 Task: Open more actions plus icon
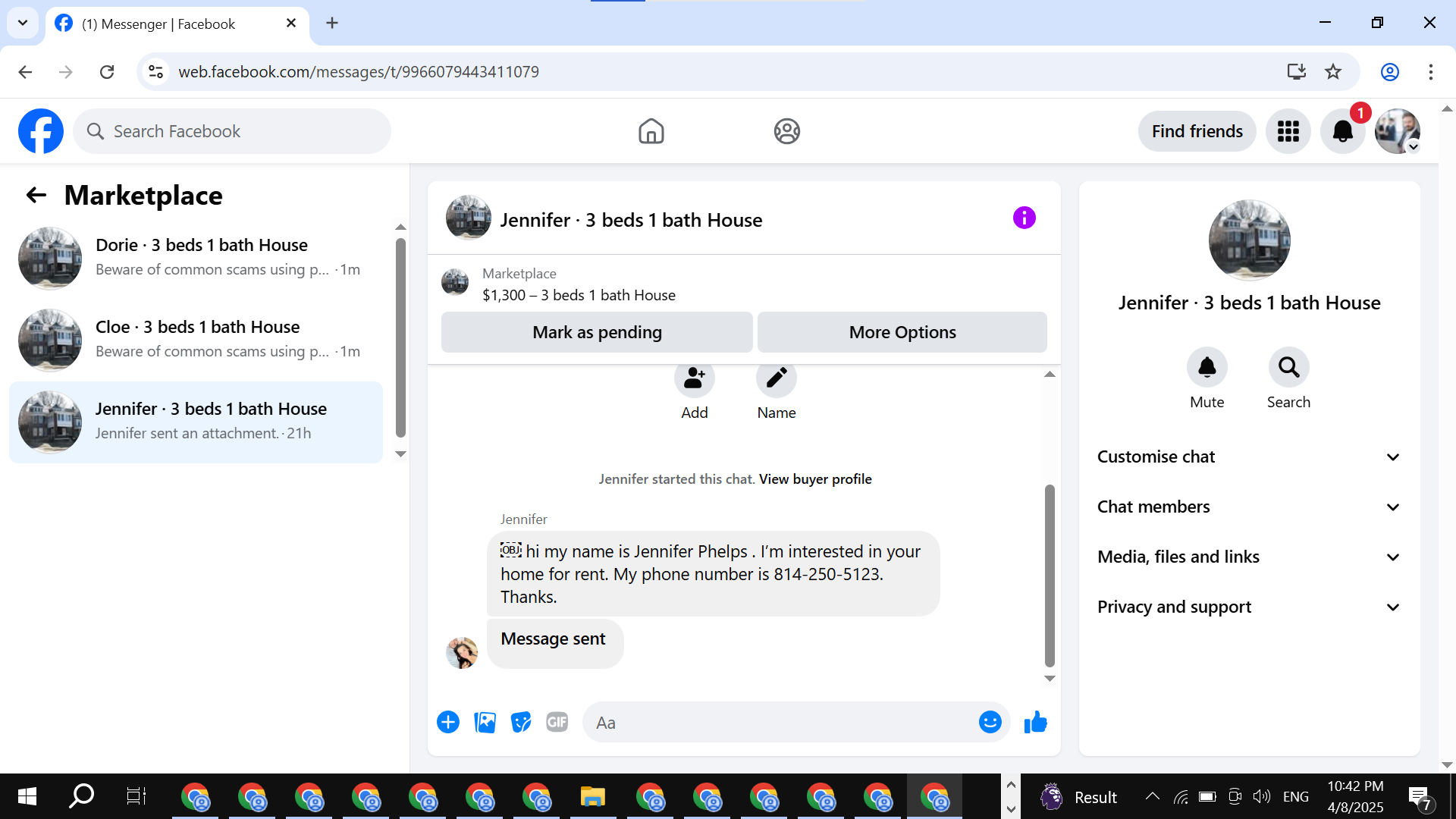click(448, 722)
